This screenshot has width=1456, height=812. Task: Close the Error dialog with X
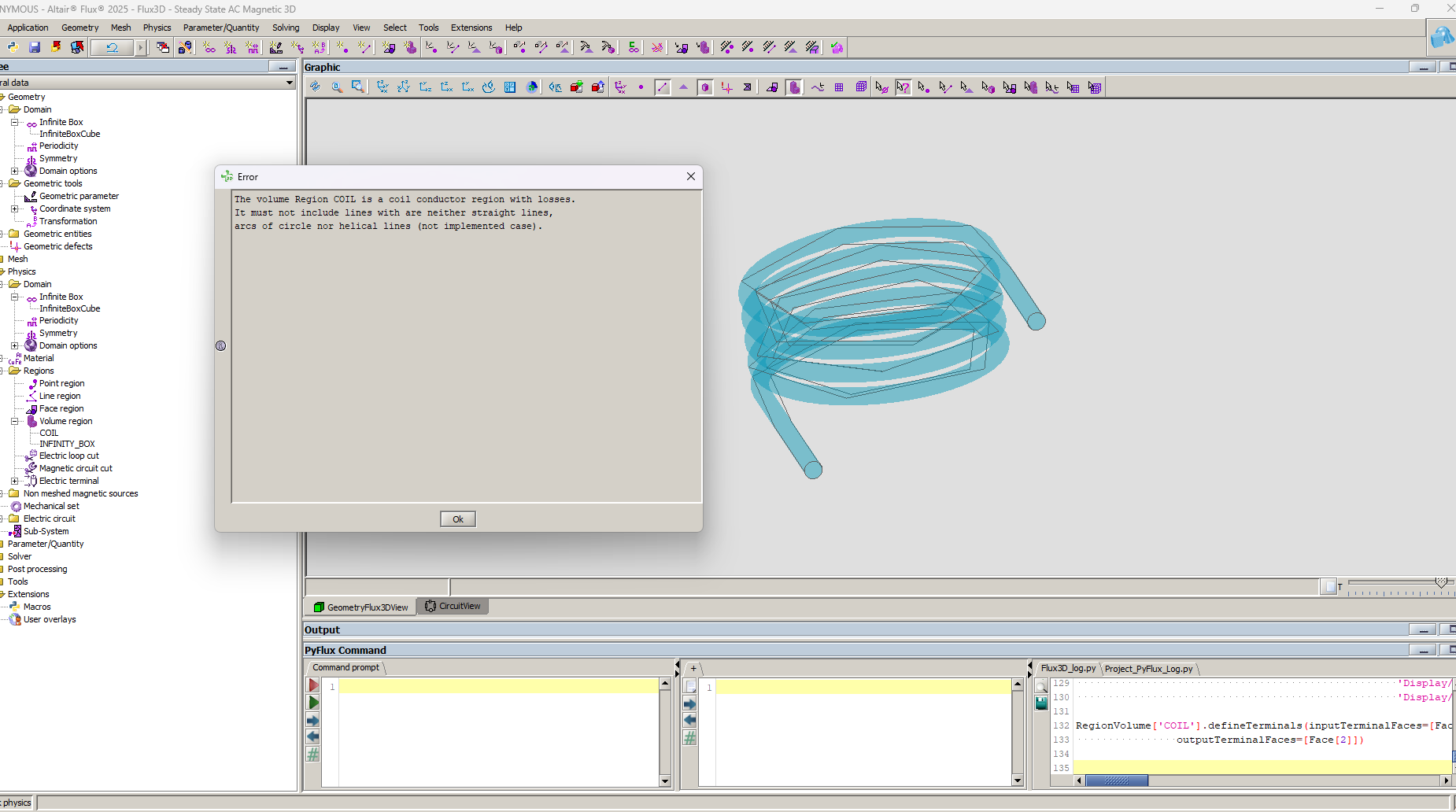click(x=690, y=176)
